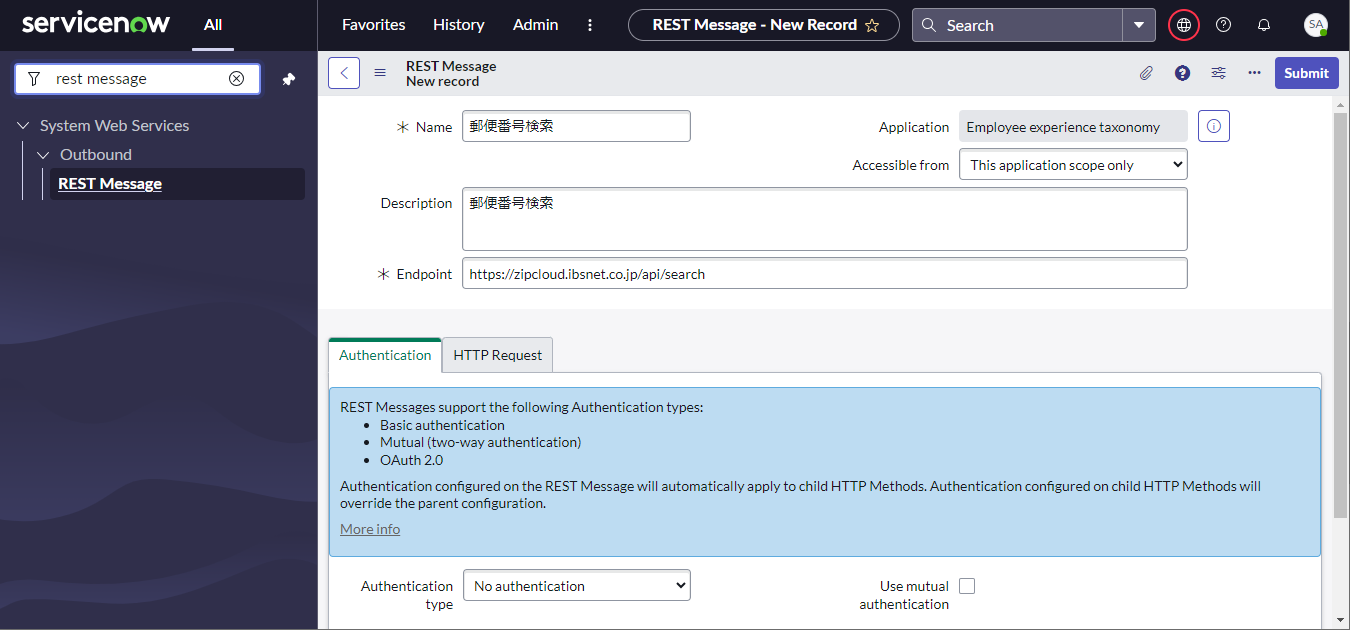Click the info icon next to Application field

1213,126
